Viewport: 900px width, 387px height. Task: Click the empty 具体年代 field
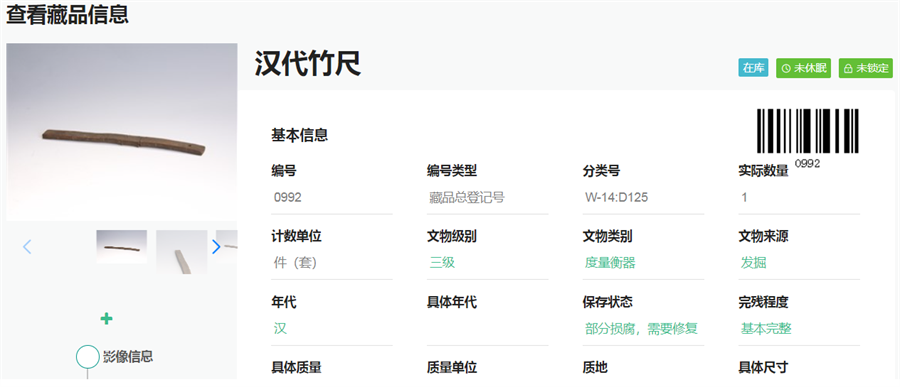pos(487,330)
